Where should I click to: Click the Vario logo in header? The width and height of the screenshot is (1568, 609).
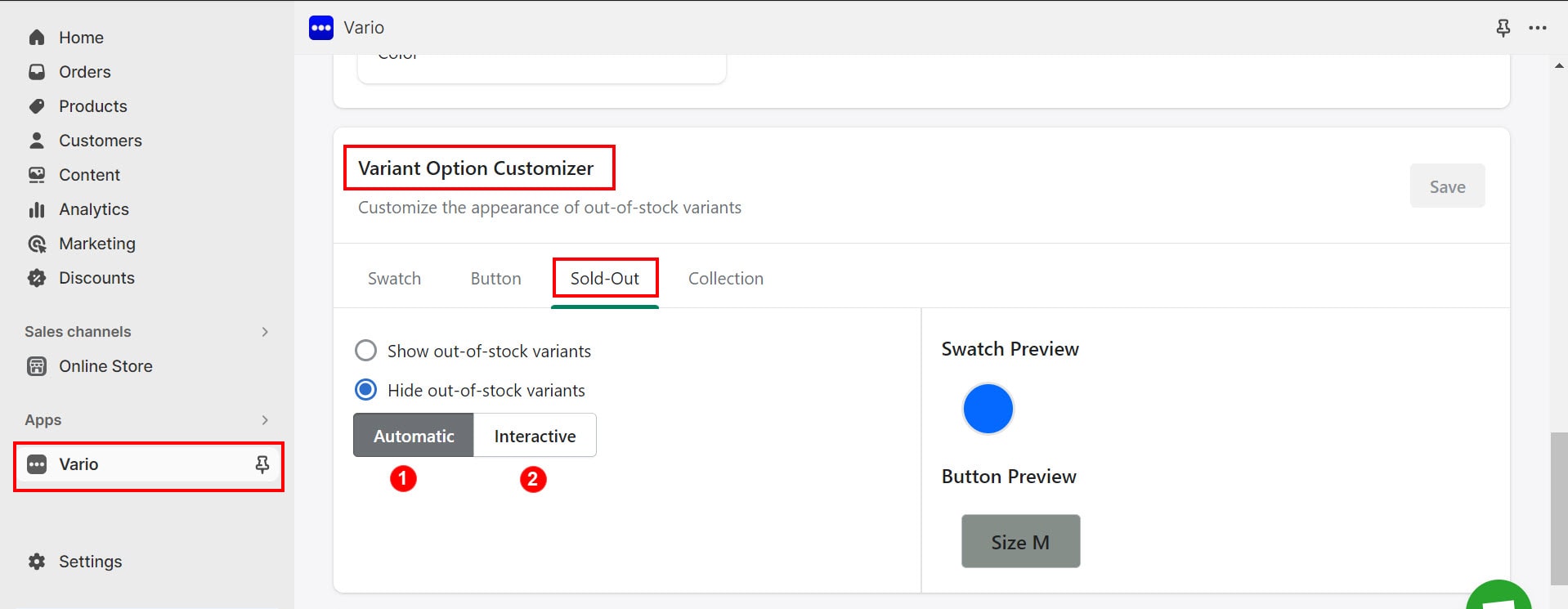321,28
